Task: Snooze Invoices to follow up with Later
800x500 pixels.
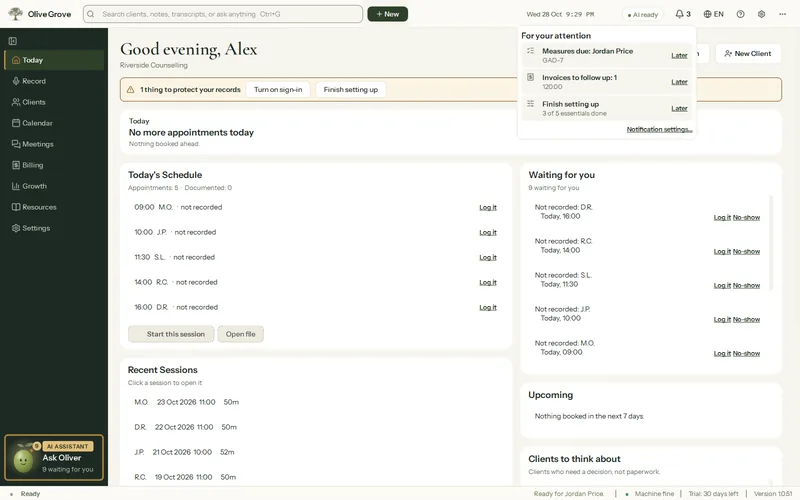Action: click(679, 82)
